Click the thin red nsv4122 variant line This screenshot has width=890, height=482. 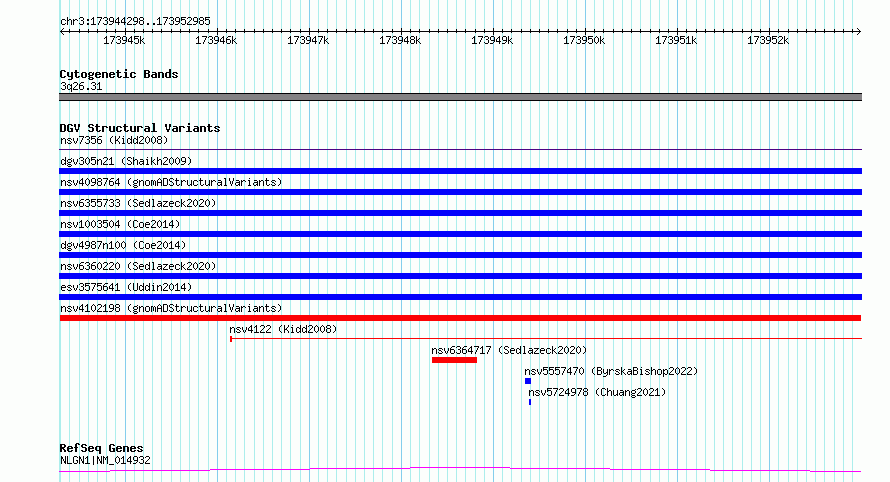click(x=546, y=339)
